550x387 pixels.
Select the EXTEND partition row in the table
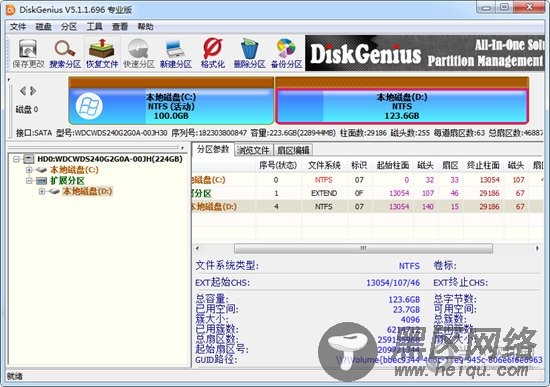pos(368,193)
